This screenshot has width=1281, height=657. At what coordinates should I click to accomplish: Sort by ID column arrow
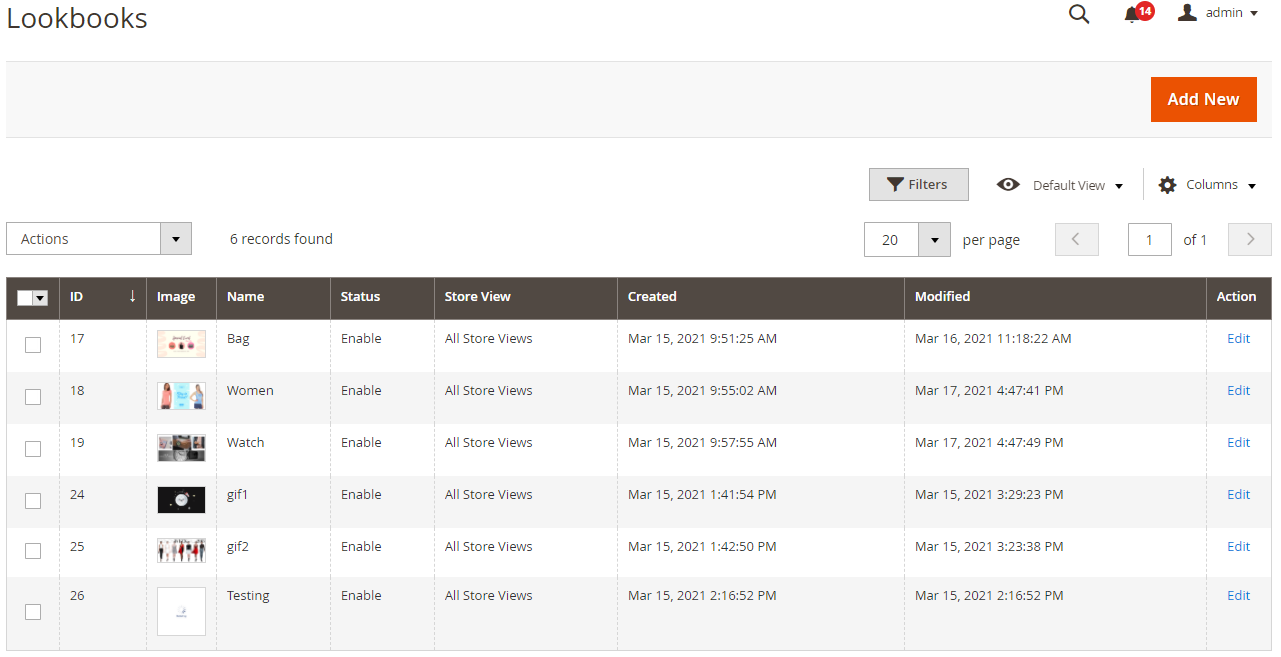coord(132,297)
